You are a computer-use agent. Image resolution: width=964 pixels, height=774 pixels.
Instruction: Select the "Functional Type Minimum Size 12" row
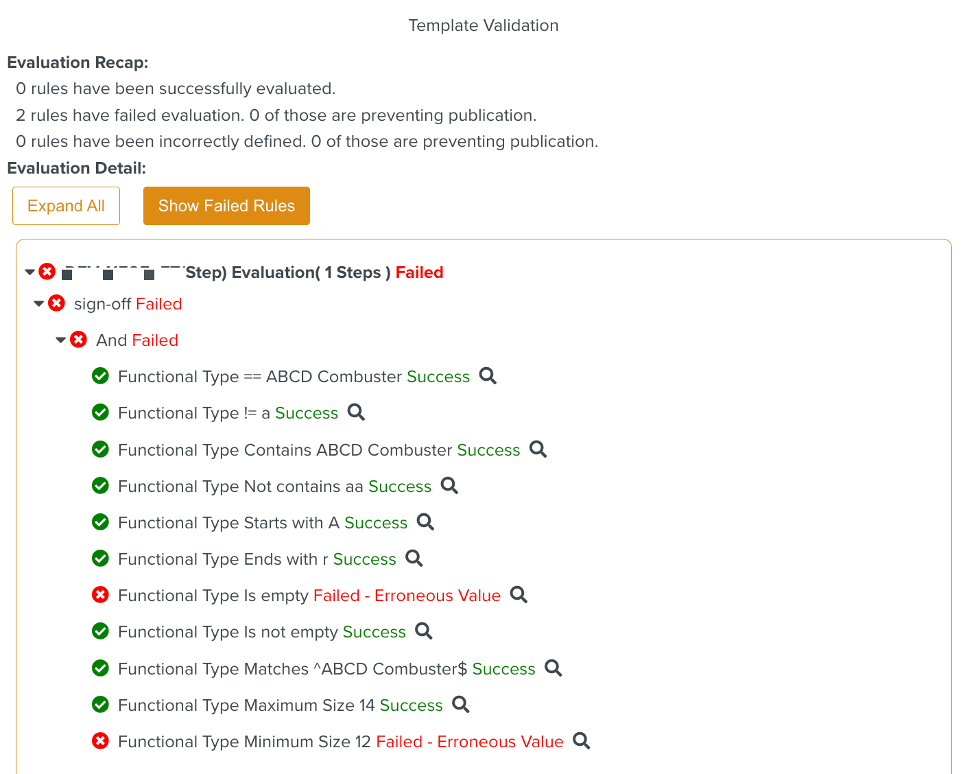(x=245, y=742)
